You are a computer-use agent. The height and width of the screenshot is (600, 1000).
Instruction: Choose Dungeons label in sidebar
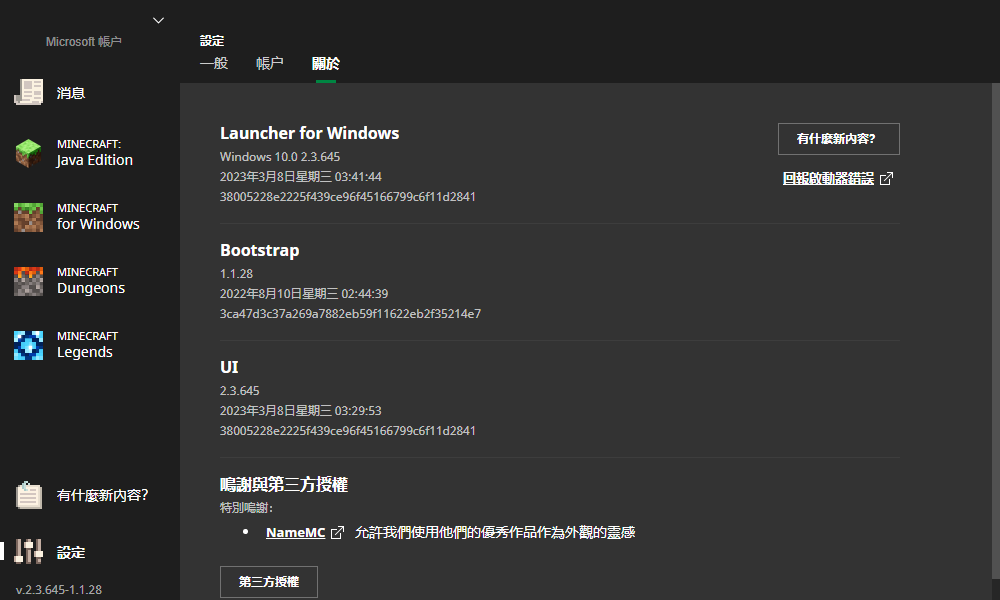pos(91,288)
